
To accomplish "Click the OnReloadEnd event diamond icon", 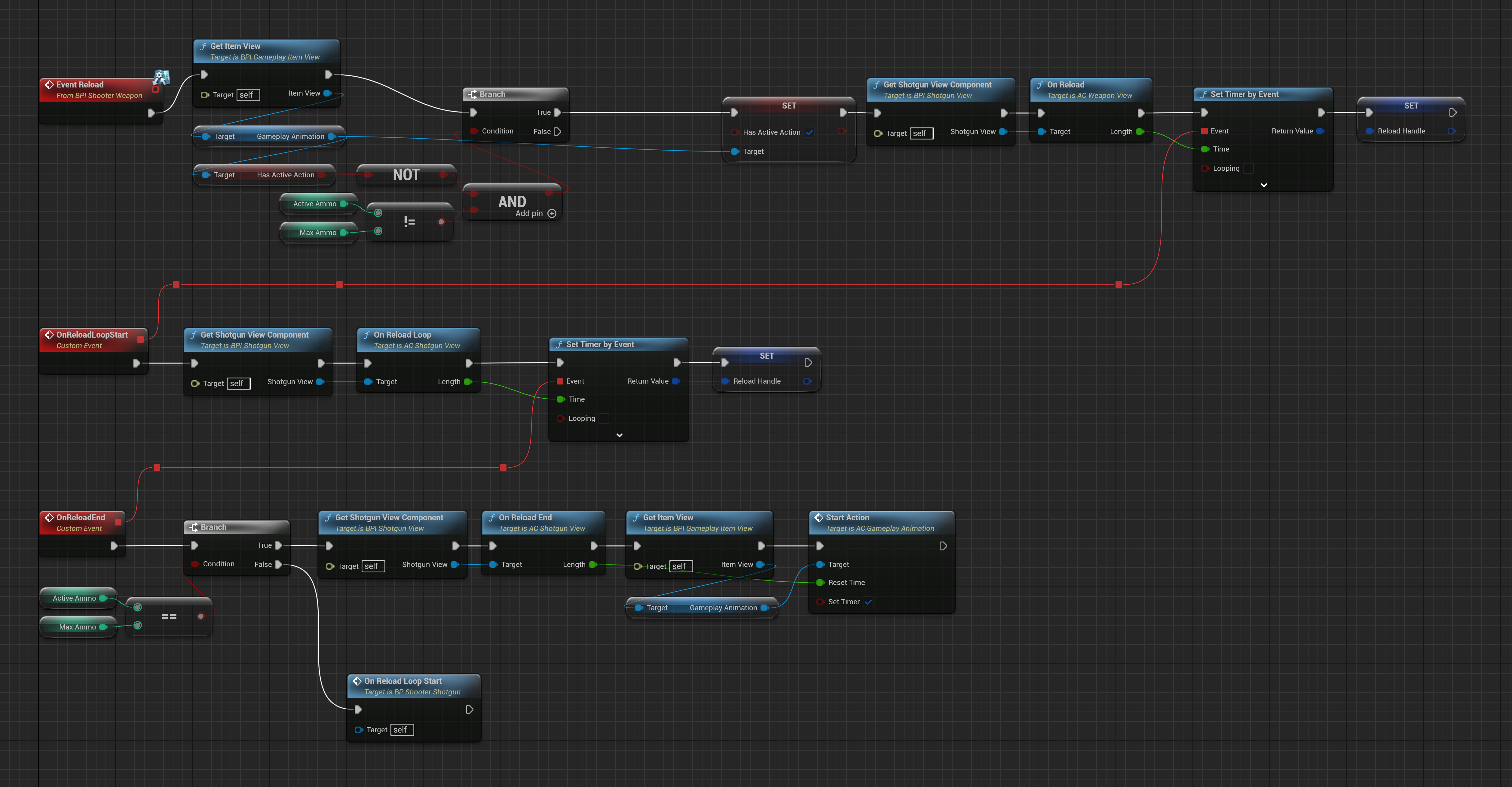I will (49, 517).
